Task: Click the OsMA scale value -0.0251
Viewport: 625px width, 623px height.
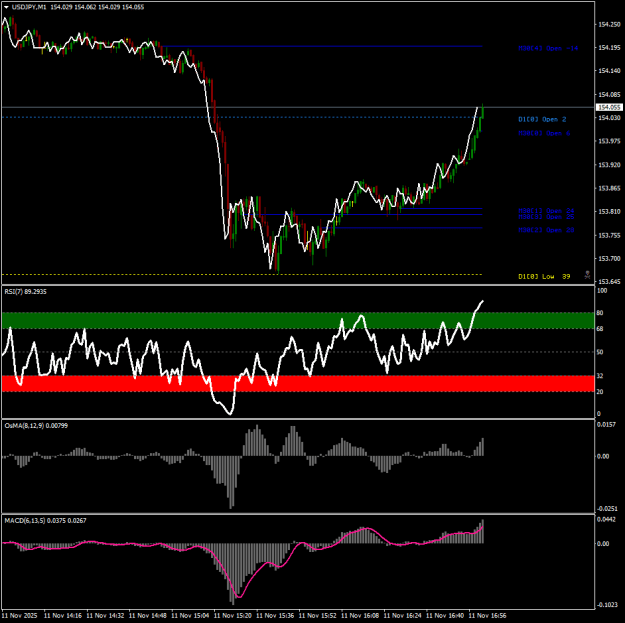Action: point(607,509)
